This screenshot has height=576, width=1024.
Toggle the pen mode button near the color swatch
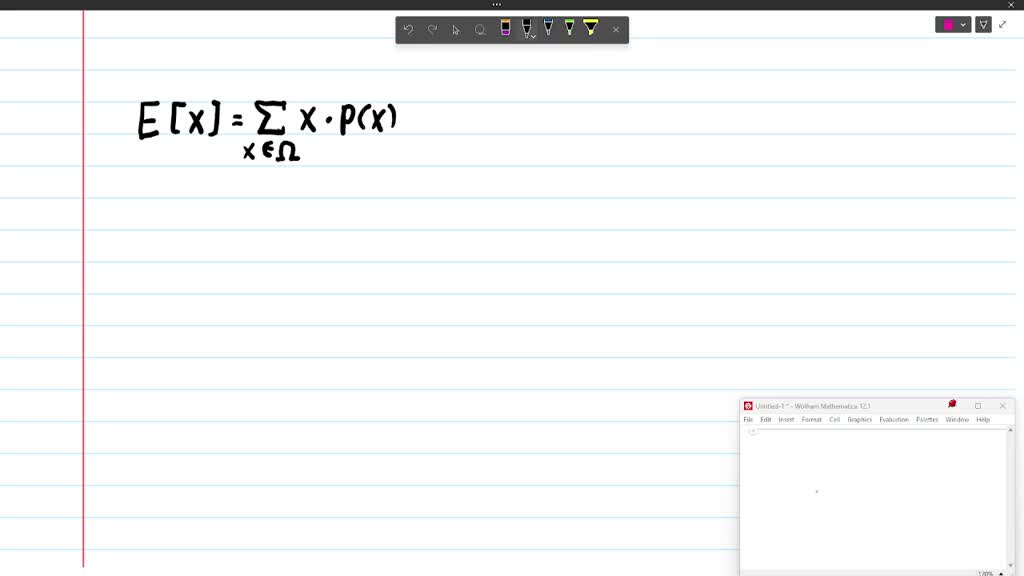(x=984, y=24)
